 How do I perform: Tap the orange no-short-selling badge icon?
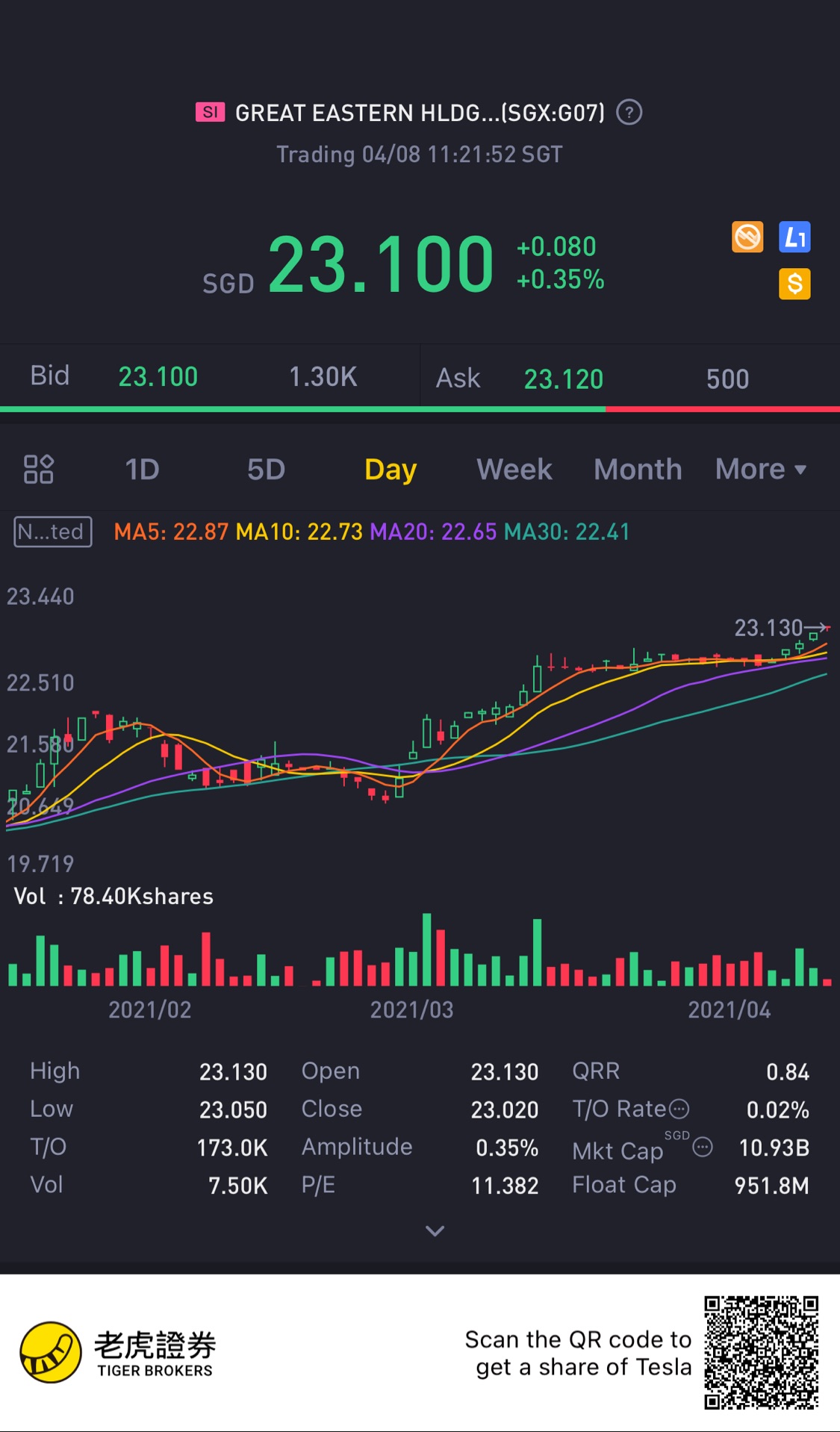click(747, 237)
